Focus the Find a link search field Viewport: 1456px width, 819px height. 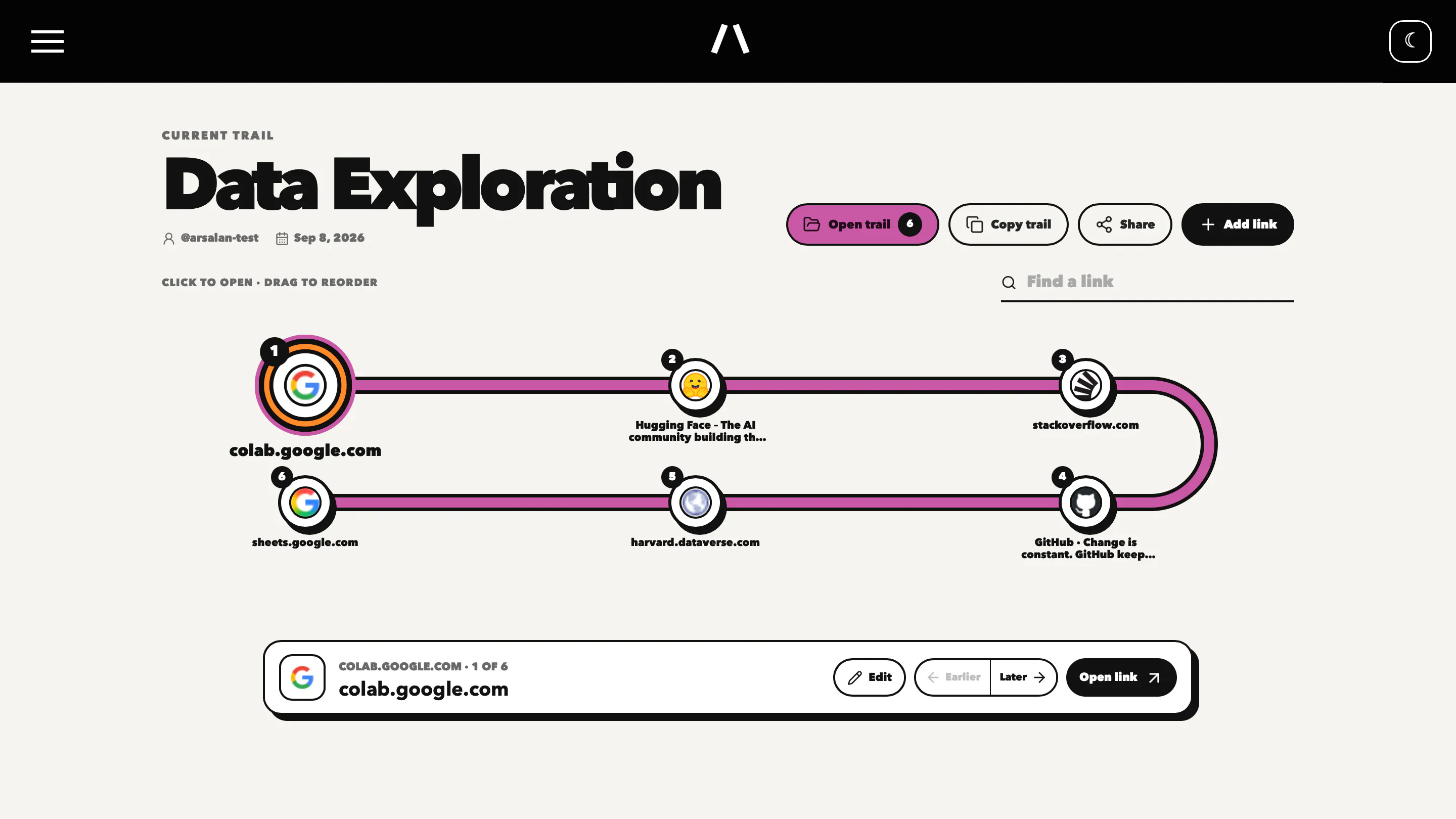[x=1147, y=282]
